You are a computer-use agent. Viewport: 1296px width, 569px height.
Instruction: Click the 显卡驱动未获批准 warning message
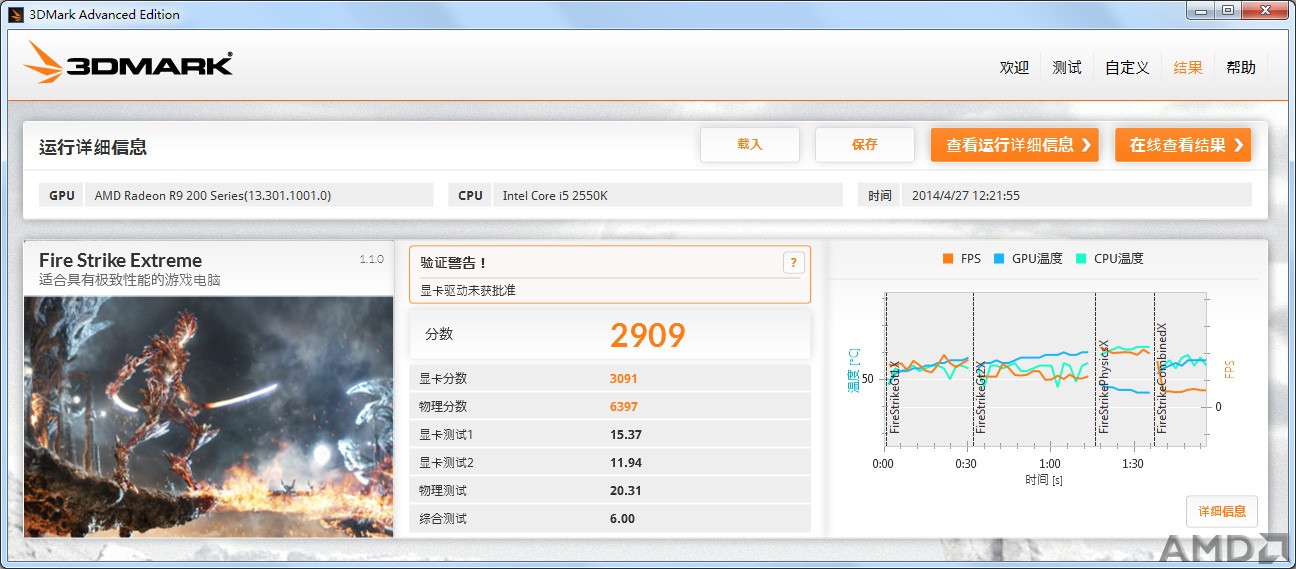(468, 290)
